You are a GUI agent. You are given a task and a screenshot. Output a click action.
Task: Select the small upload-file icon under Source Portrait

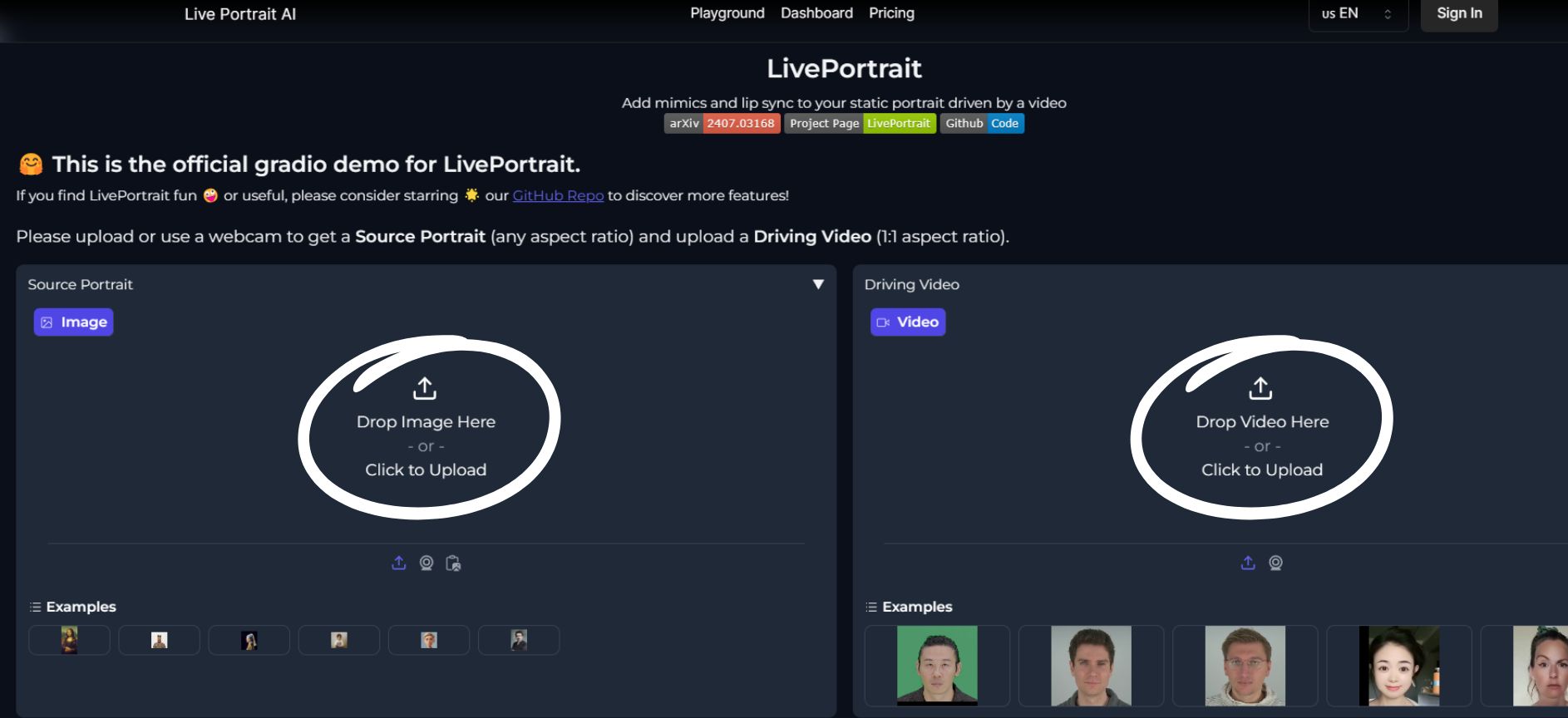coord(399,563)
